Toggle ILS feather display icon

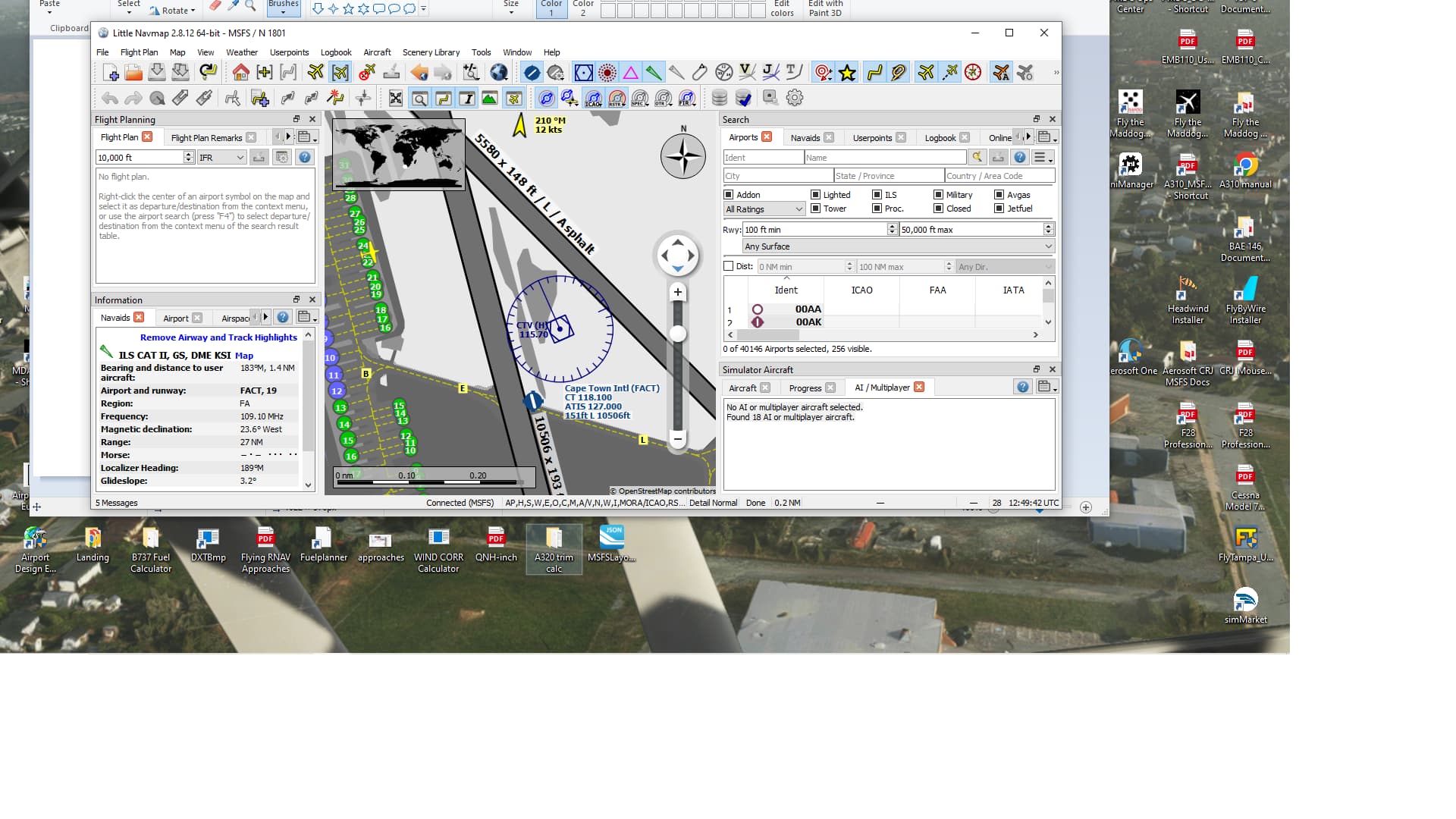pyautogui.click(x=653, y=73)
